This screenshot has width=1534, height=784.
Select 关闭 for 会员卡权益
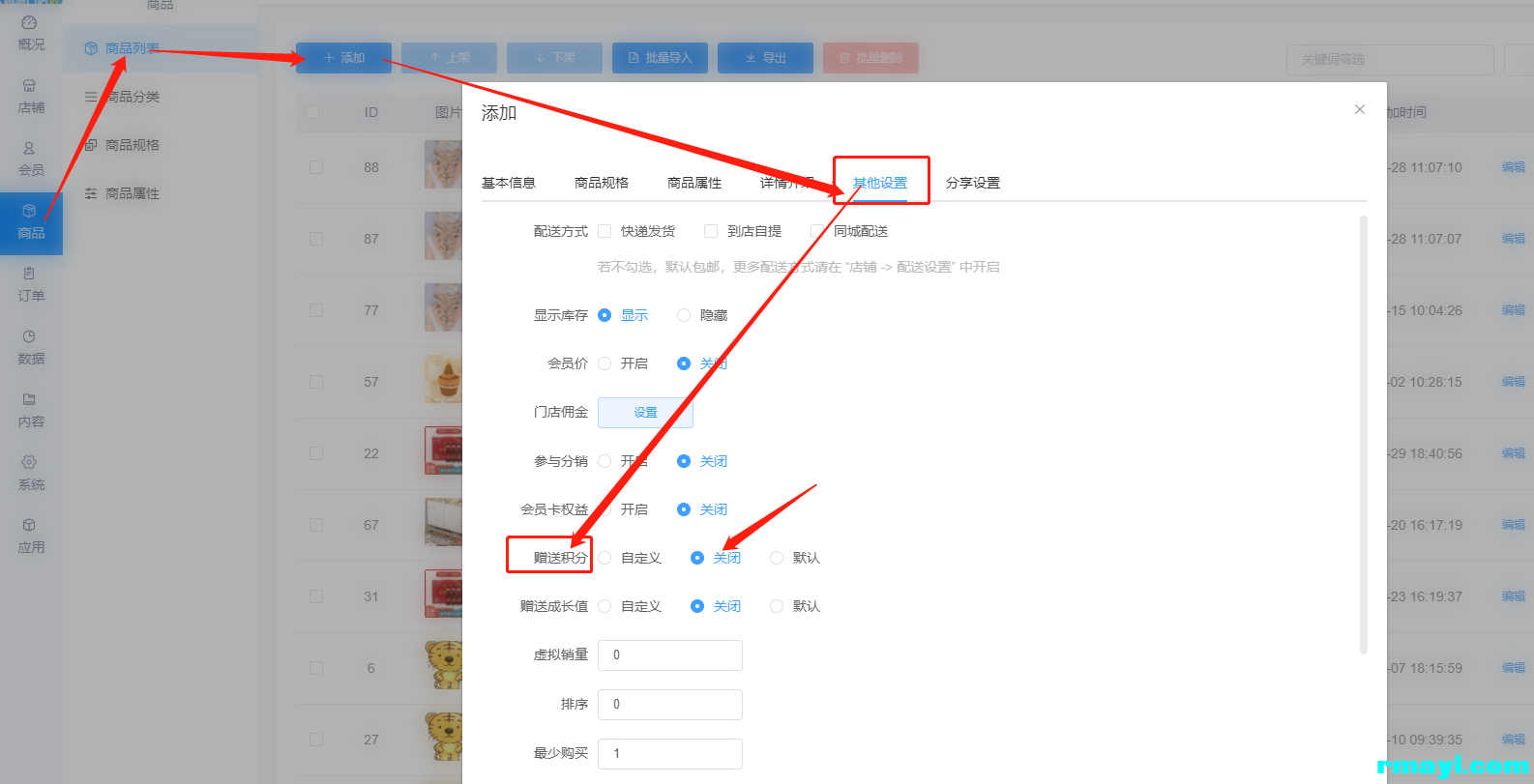coord(684,509)
